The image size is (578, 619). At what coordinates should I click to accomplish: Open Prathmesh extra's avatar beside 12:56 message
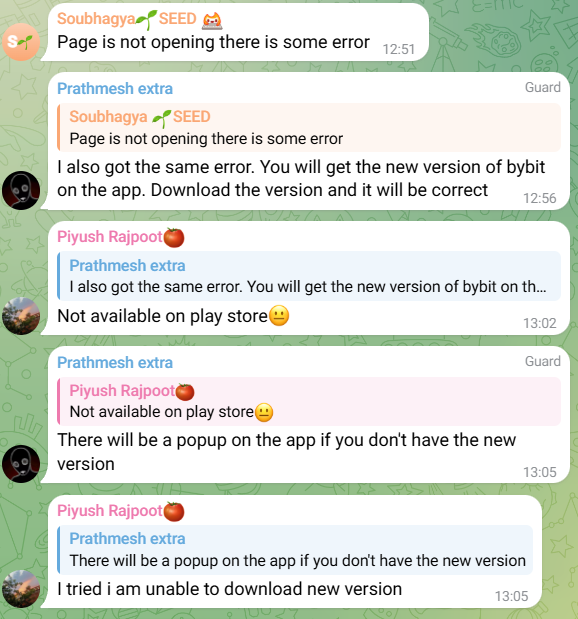(21, 190)
